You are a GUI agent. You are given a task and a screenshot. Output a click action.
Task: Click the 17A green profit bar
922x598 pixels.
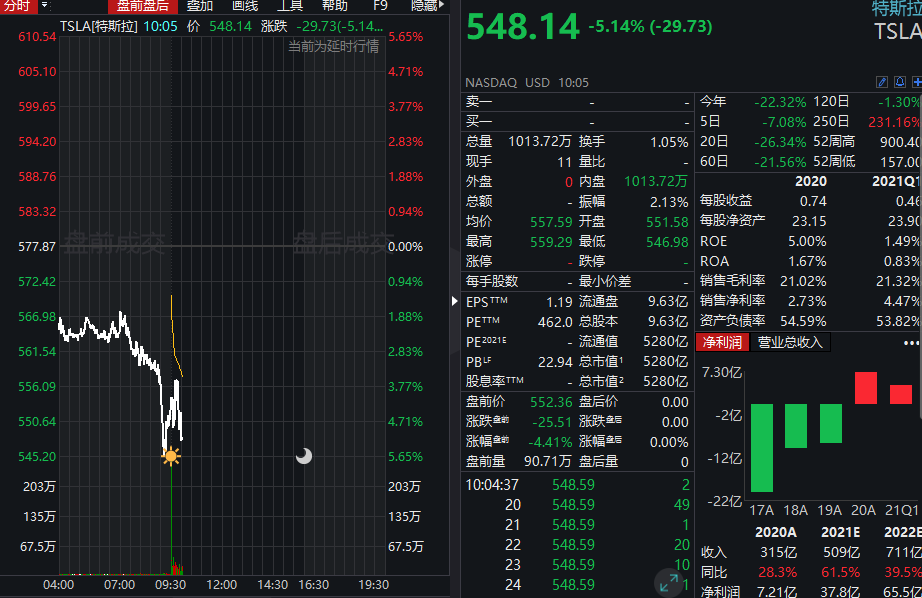[762, 447]
